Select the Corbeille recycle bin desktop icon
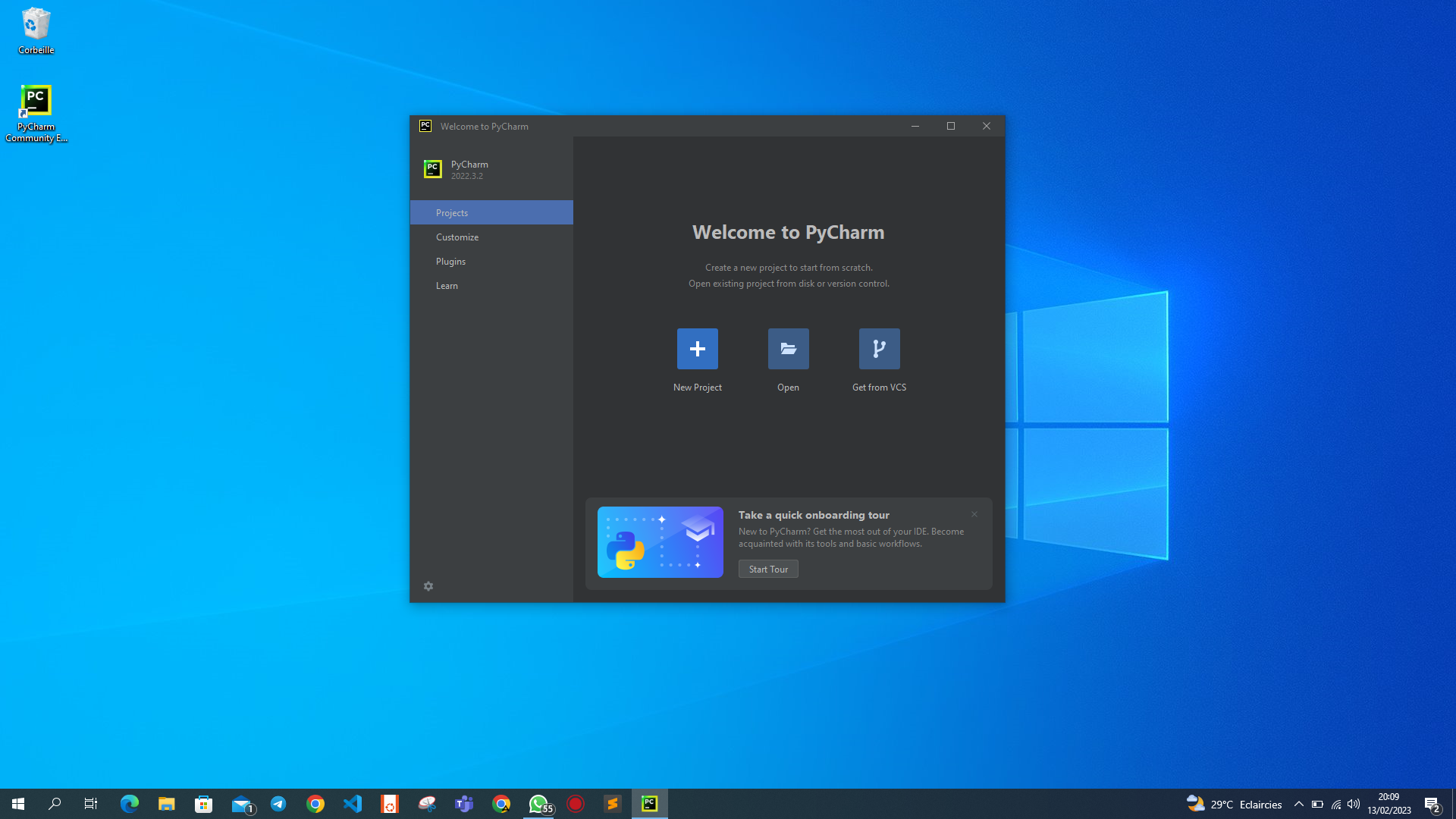The width and height of the screenshot is (1456, 819). click(x=36, y=31)
